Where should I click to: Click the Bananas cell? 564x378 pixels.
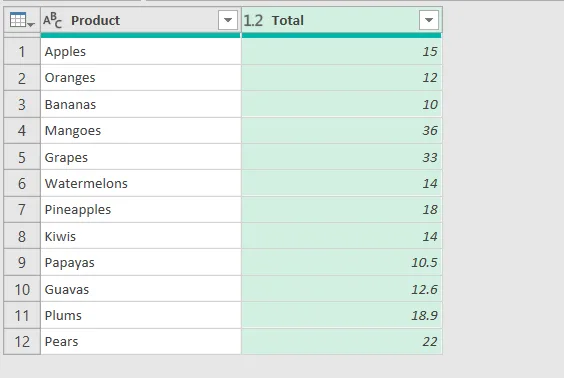pos(141,104)
